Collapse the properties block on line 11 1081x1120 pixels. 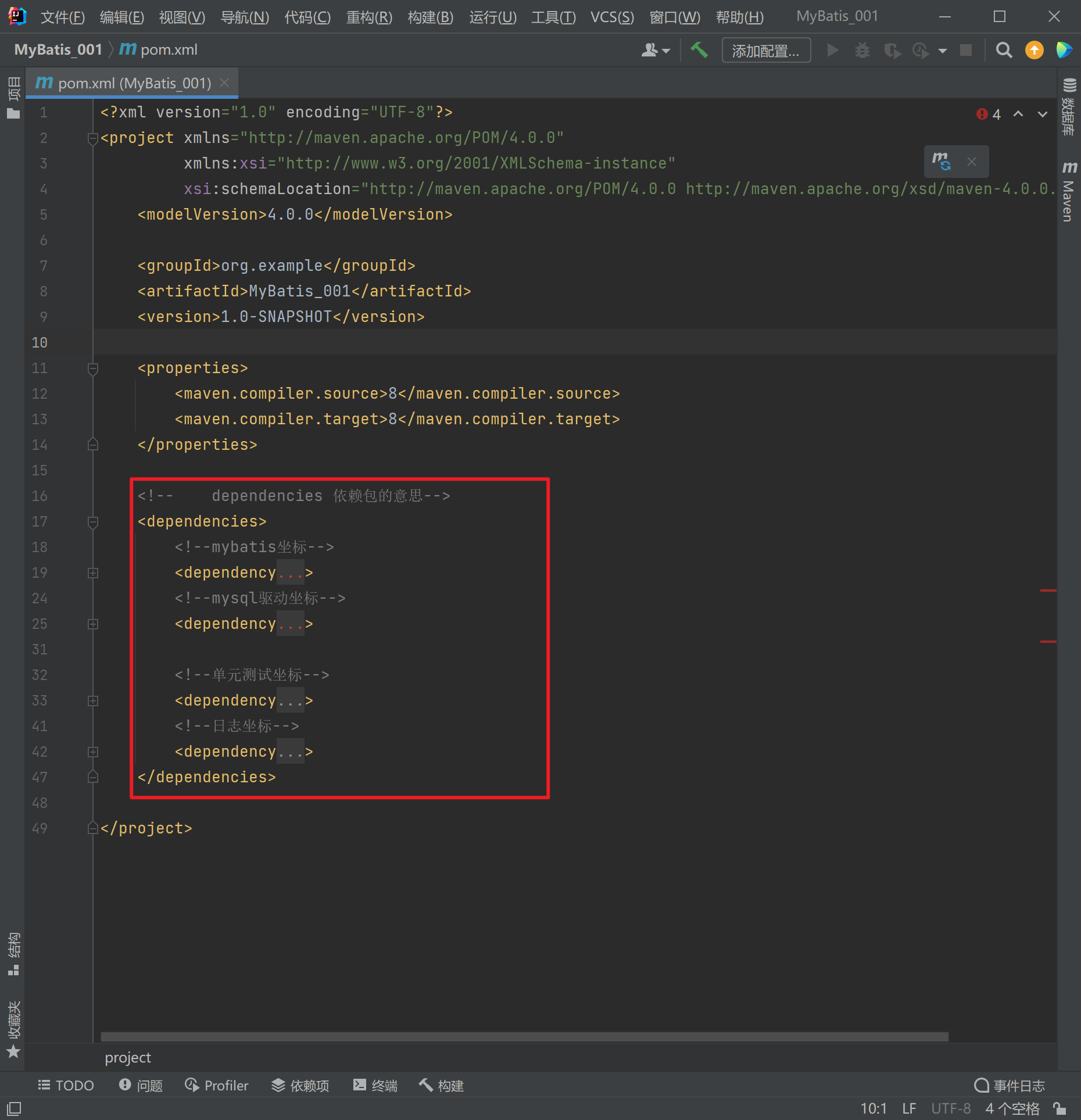93,368
